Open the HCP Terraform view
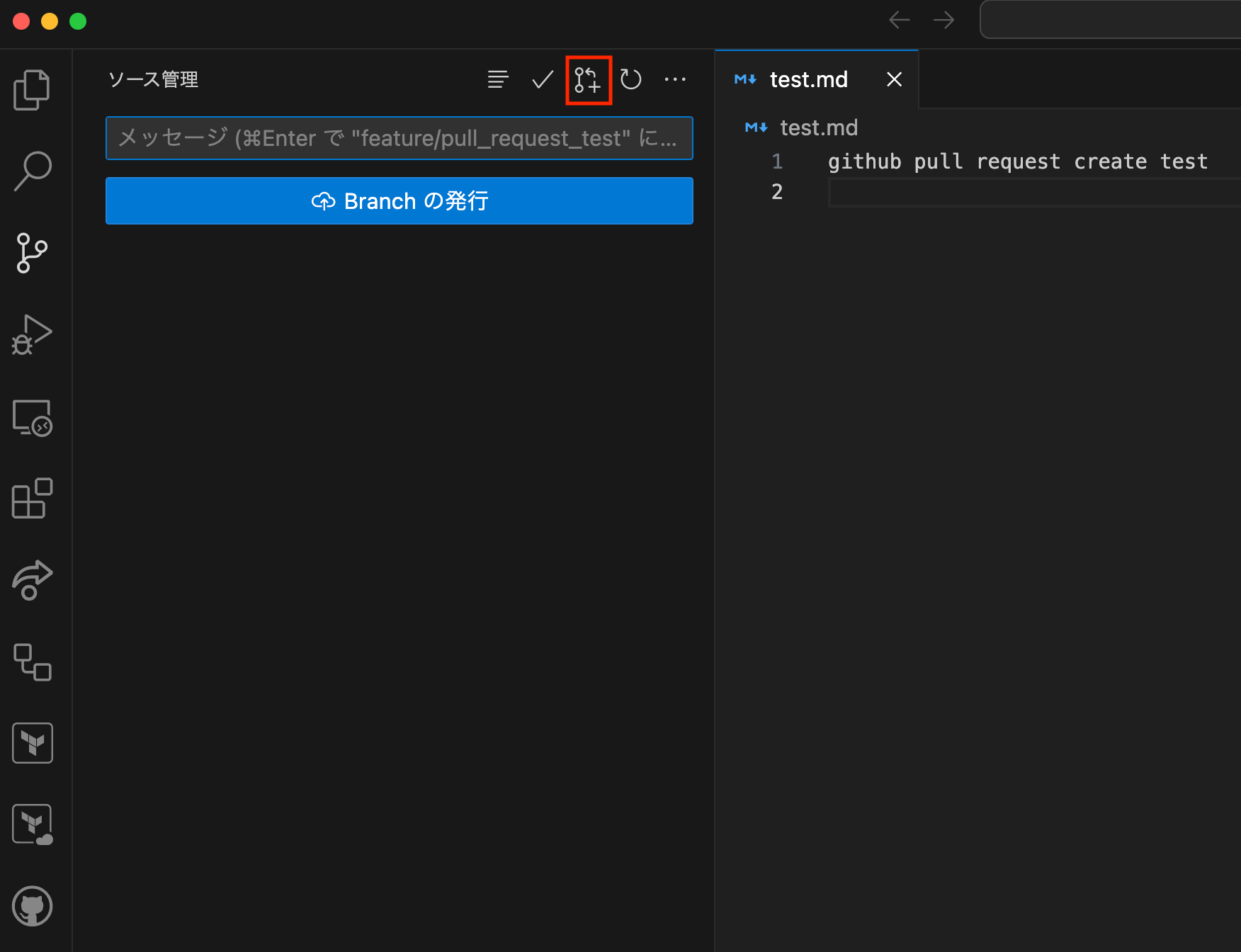Viewport: 1241px width, 952px height. pyautogui.click(x=32, y=824)
